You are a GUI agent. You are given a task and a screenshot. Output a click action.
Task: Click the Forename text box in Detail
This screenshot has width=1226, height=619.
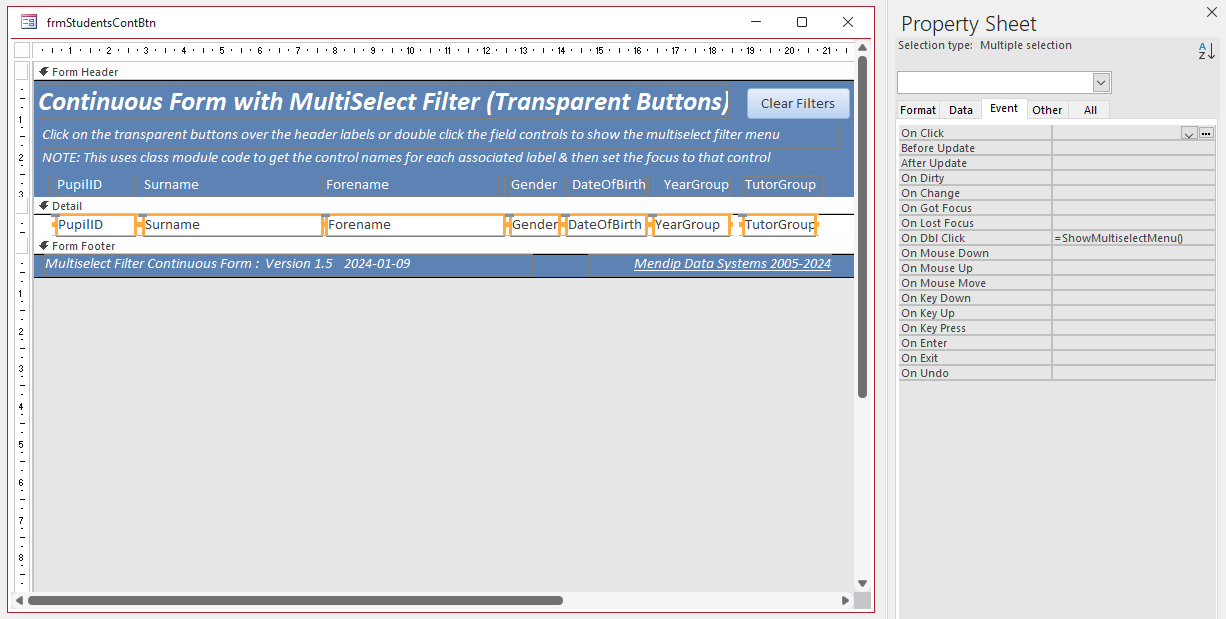[x=415, y=225]
